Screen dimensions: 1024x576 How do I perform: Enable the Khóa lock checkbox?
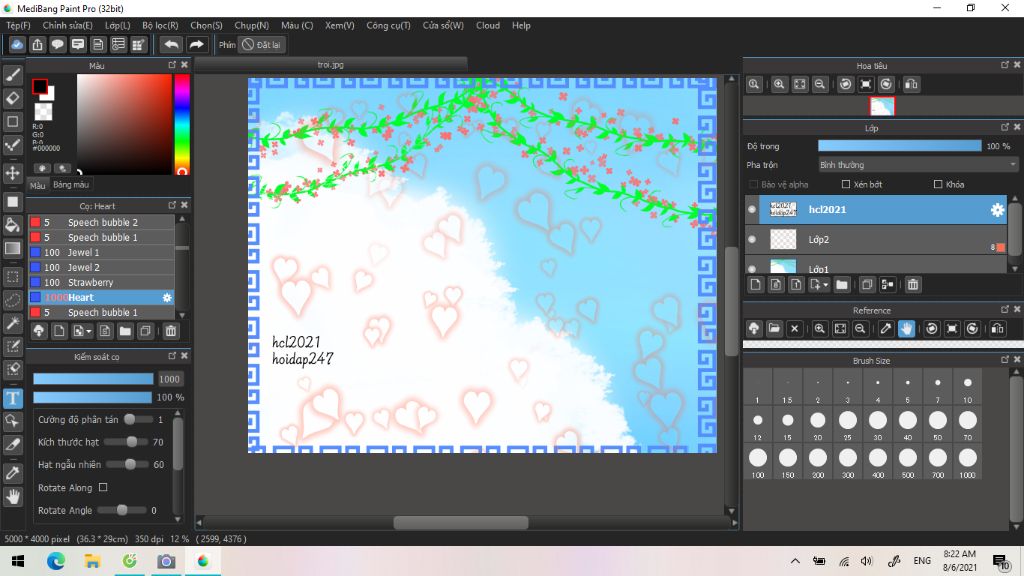click(938, 184)
